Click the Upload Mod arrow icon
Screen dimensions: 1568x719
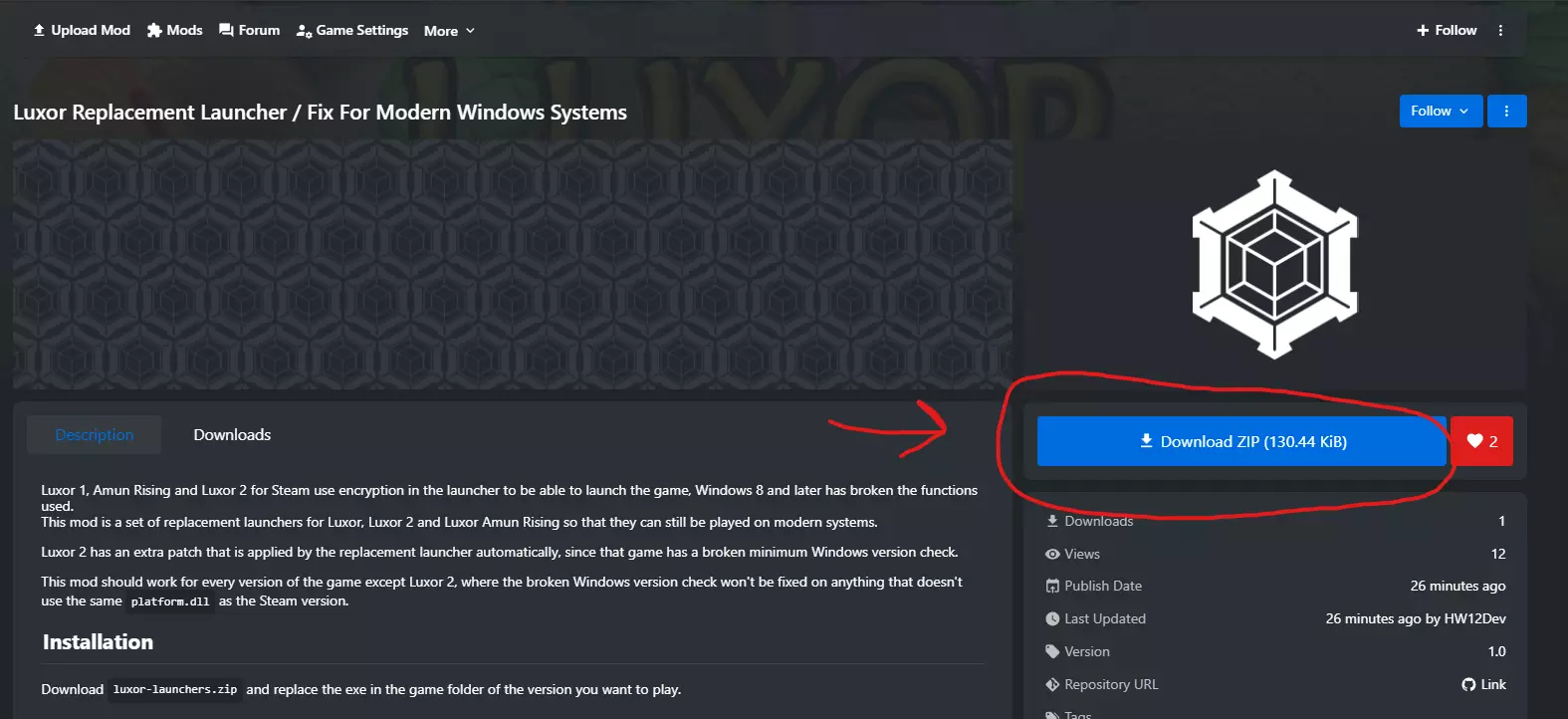pos(39,30)
